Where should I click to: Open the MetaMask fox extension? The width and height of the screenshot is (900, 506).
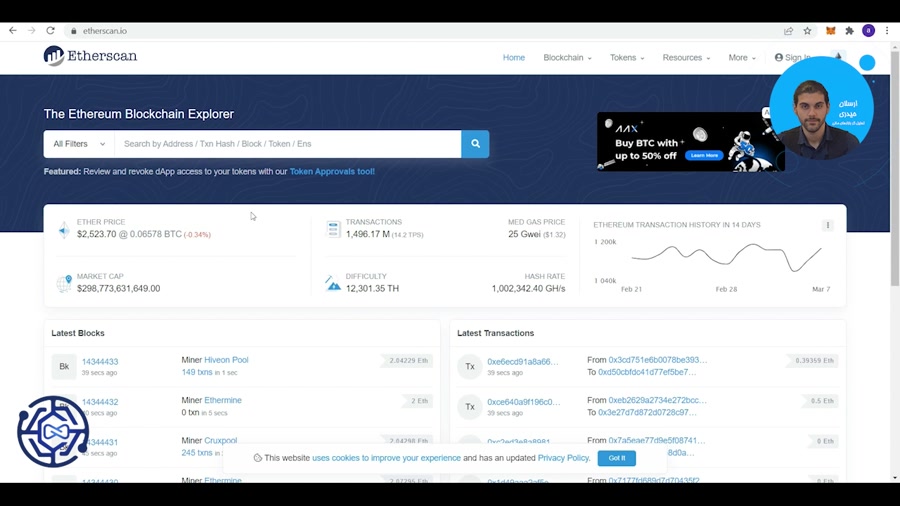coord(830,31)
